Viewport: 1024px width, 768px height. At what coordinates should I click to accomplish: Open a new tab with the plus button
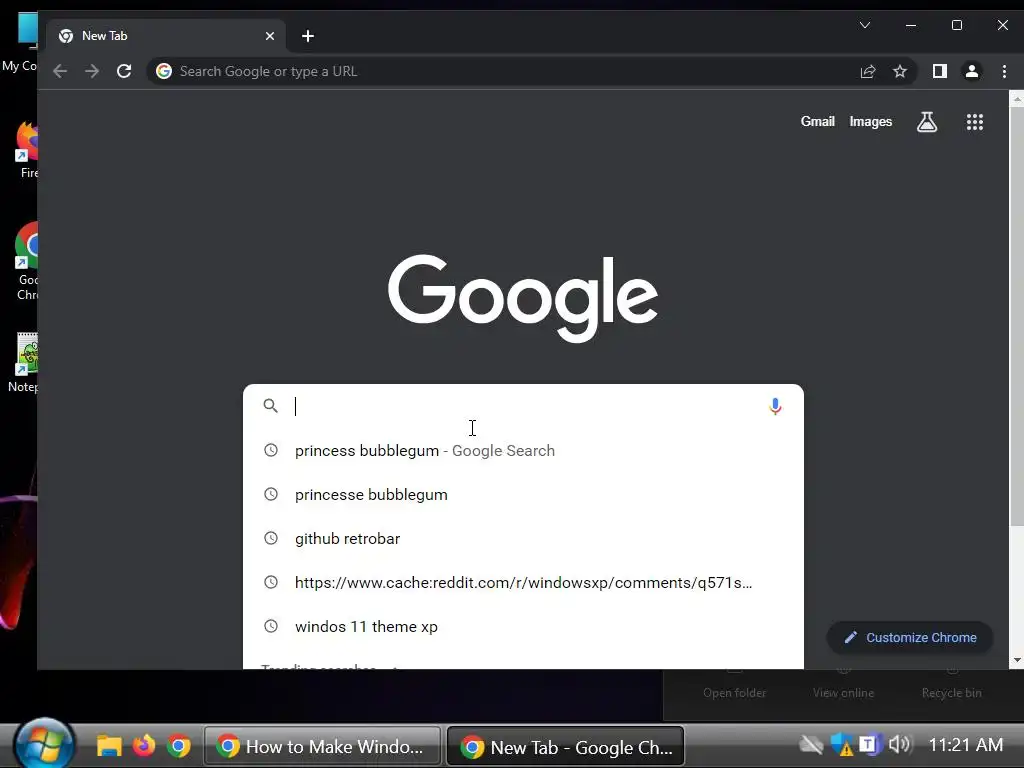coord(308,36)
